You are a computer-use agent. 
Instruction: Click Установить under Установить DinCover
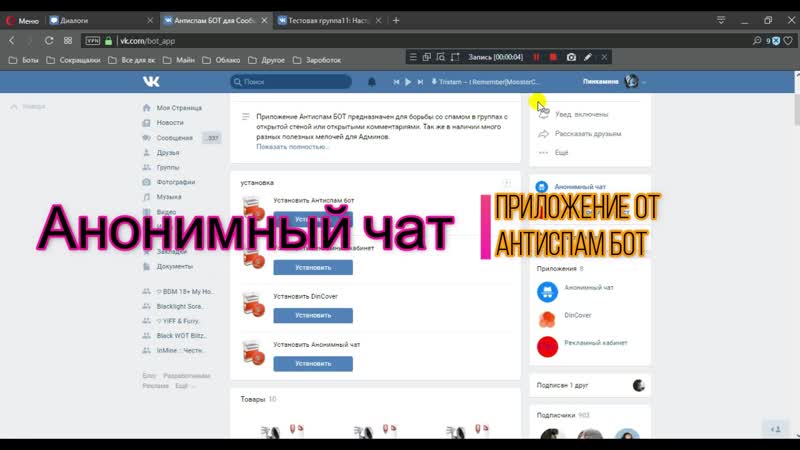(x=313, y=315)
